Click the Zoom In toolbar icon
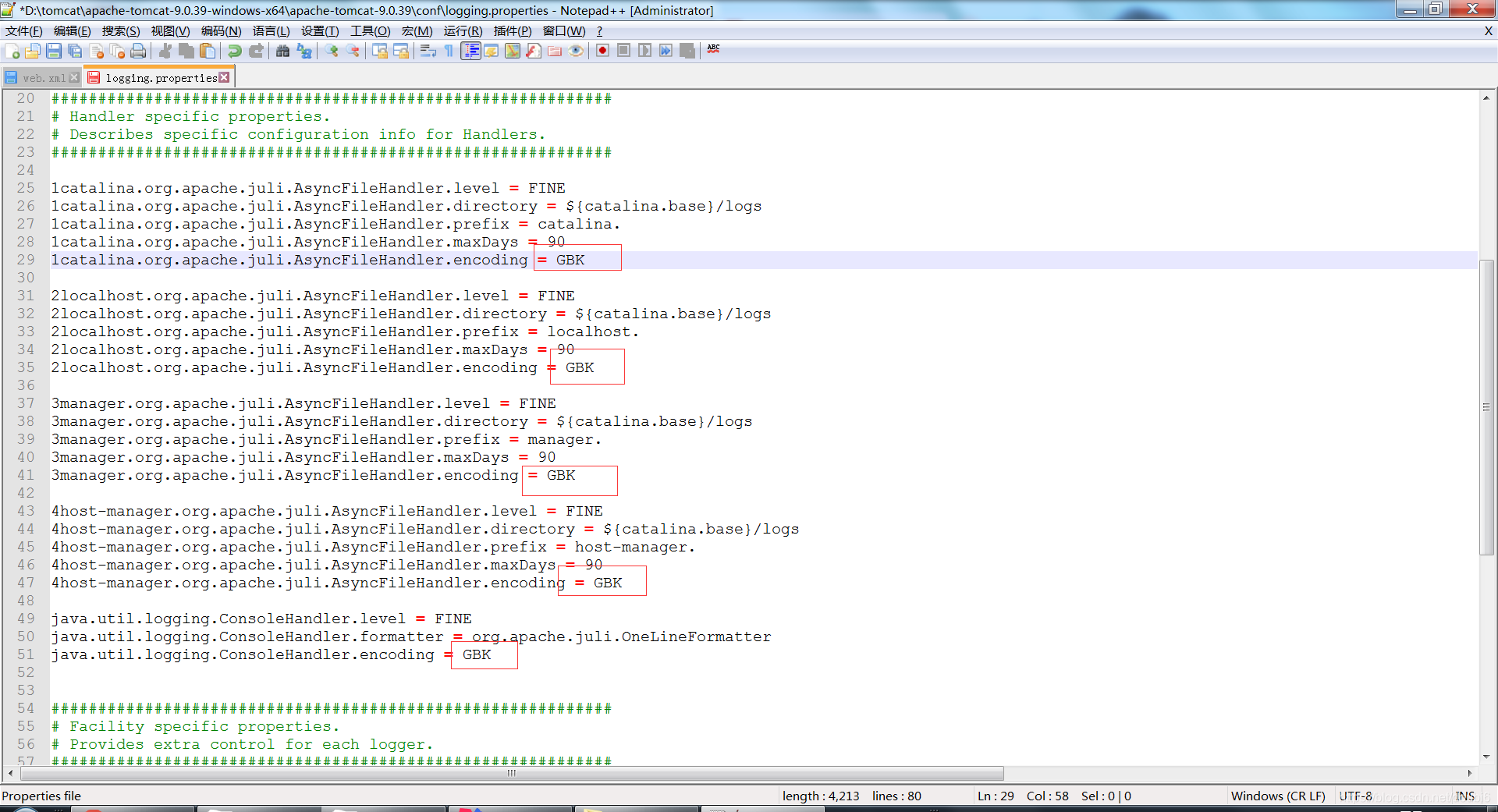Image resolution: width=1498 pixels, height=812 pixels. (332, 51)
